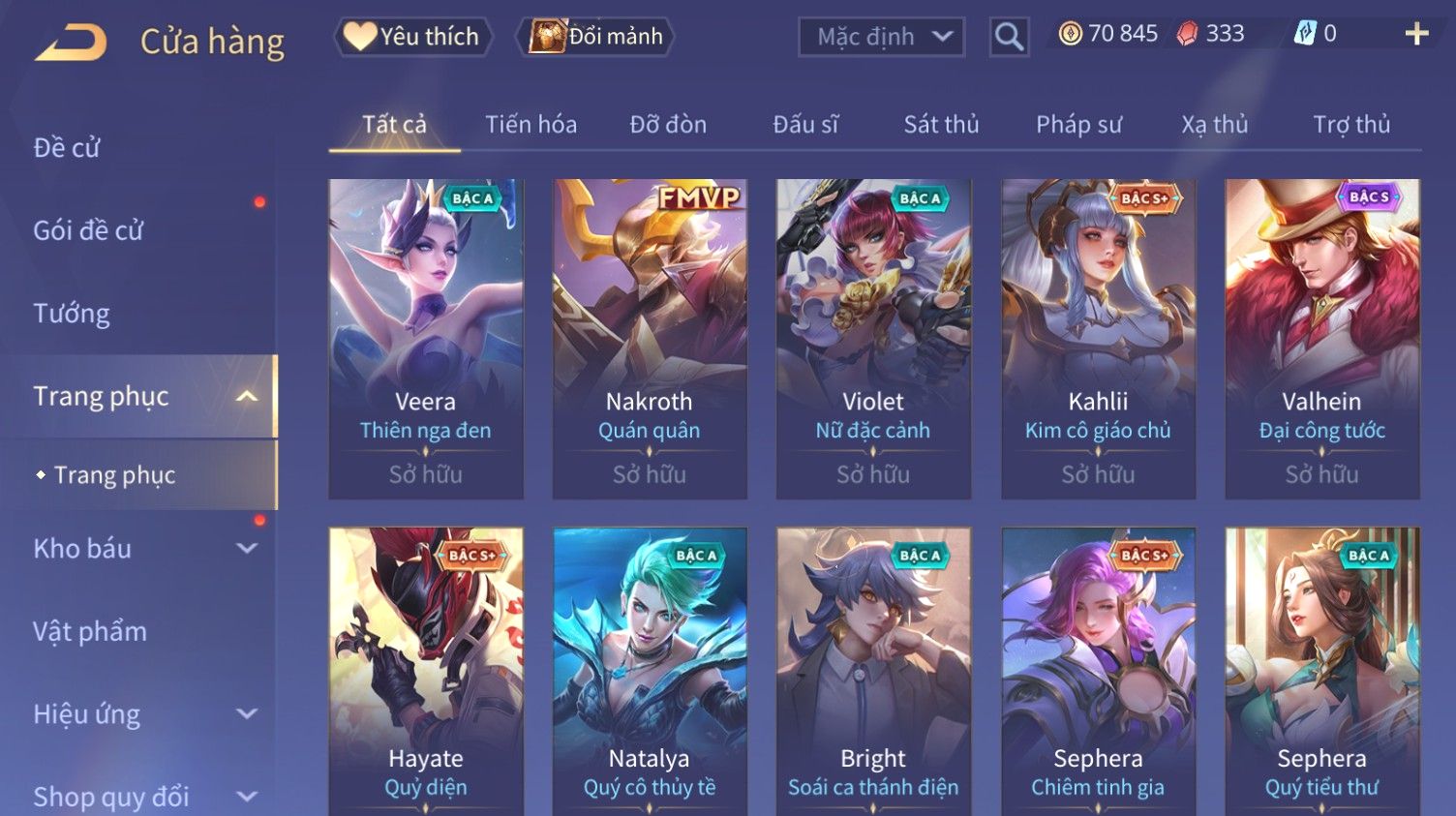Open Tướng in the sidebar
This screenshot has height=816, width=1456.
click(72, 314)
